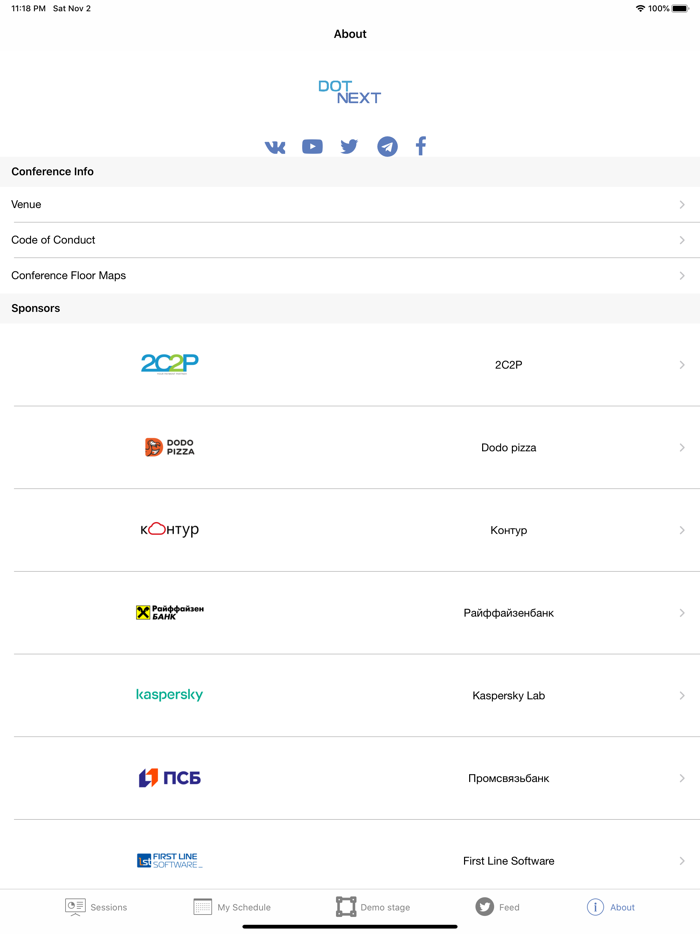Open the Промсвязьбанк sponsor entry

pyautogui.click(x=350, y=778)
